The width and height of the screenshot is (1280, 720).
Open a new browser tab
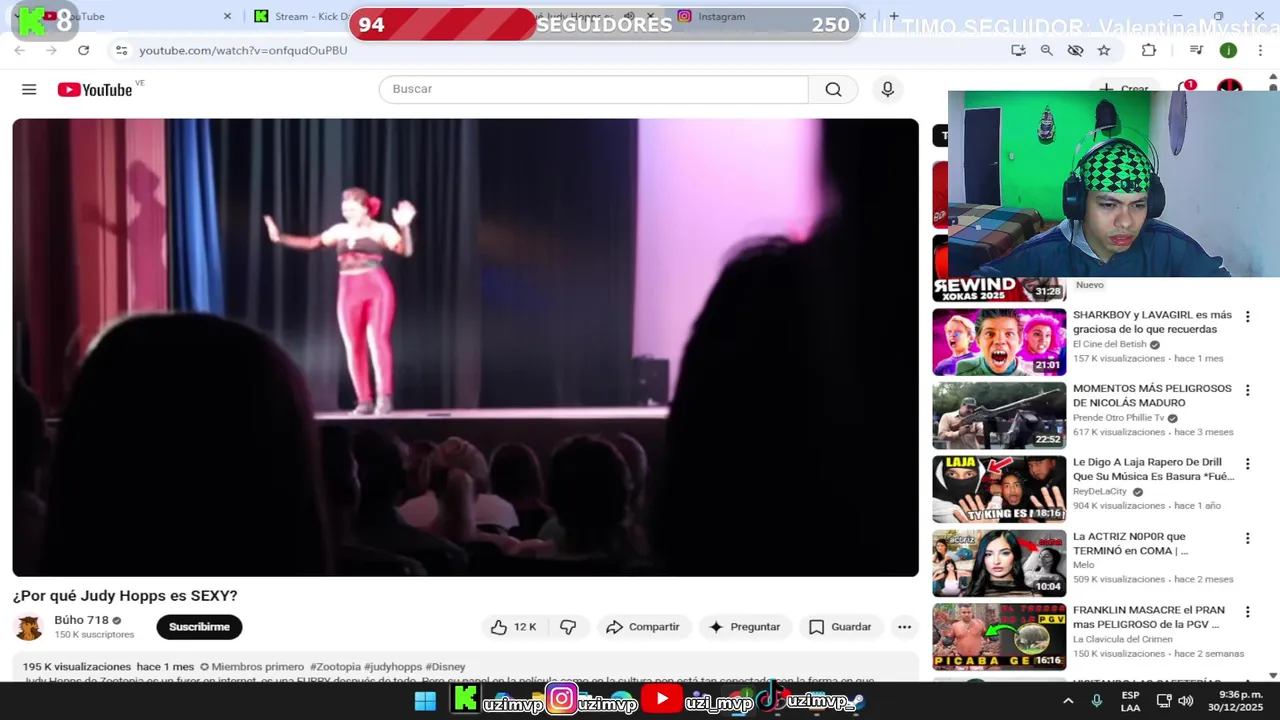coord(894,16)
